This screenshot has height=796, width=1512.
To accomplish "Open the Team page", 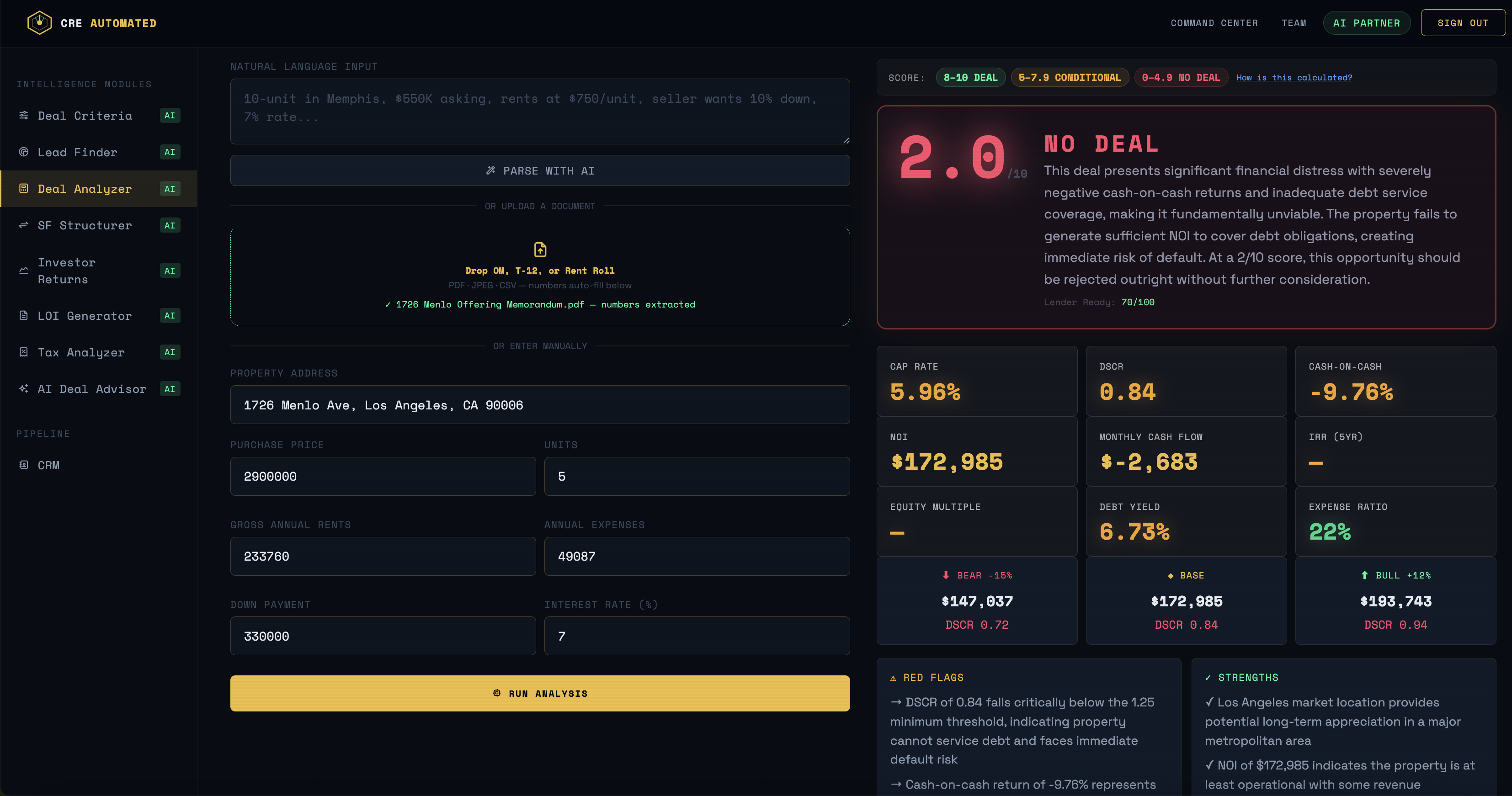I will (x=1294, y=23).
